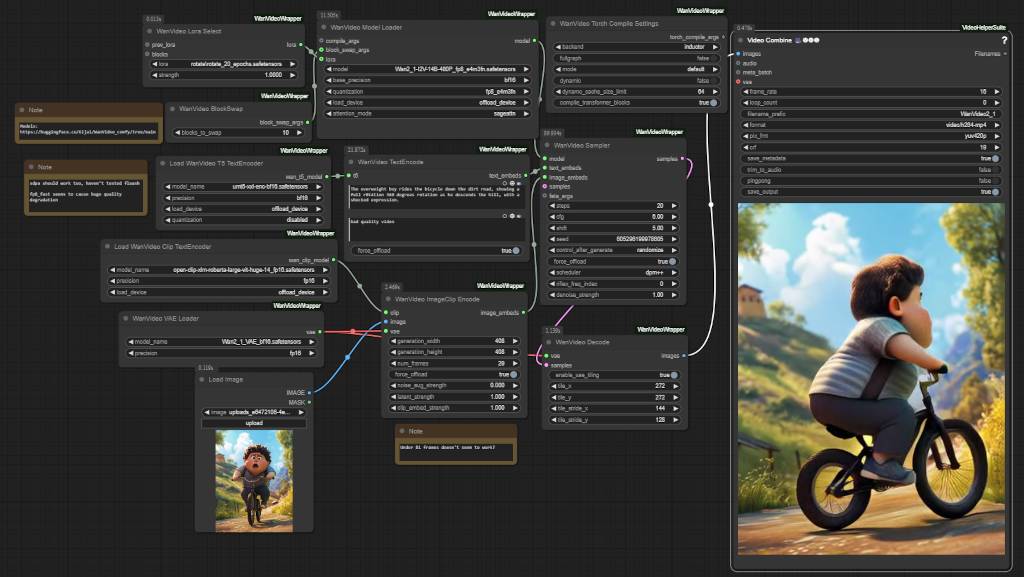Image resolution: width=1024 pixels, height=577 pixels.
Task: Toggle trim_to_audio in Video Combine
Action: point(871,170)
